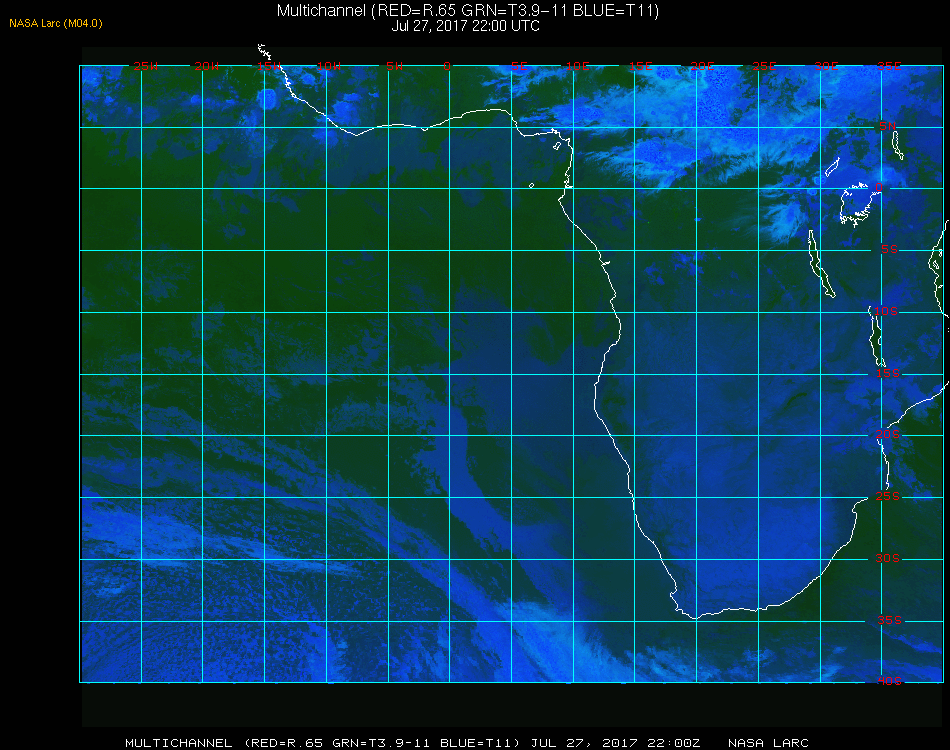Click the 25W longitude label
The width and height of the screenshot is (950, 750).
click(145, 66)
